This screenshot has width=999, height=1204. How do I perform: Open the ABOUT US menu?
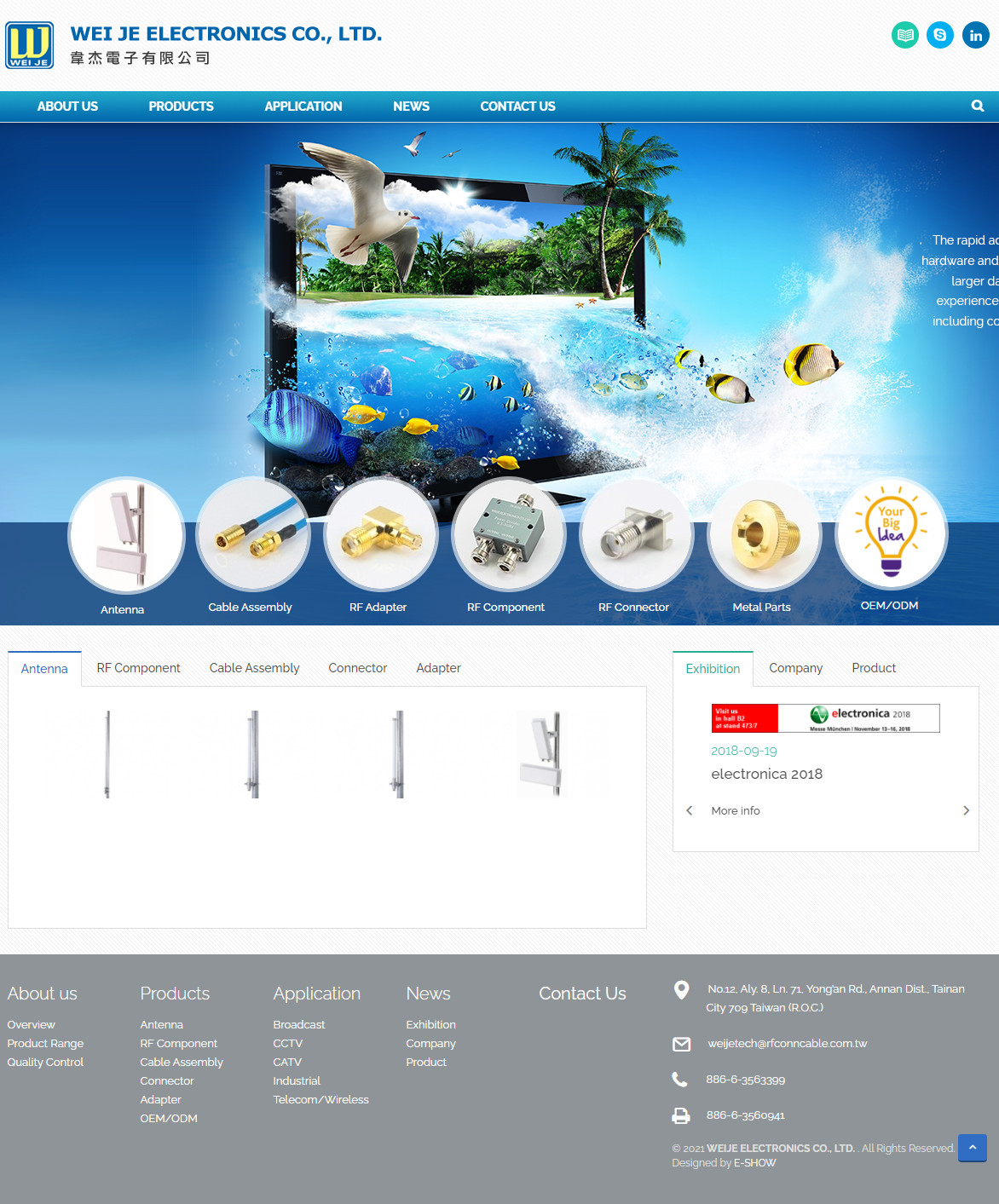click(x=67, y=107)
